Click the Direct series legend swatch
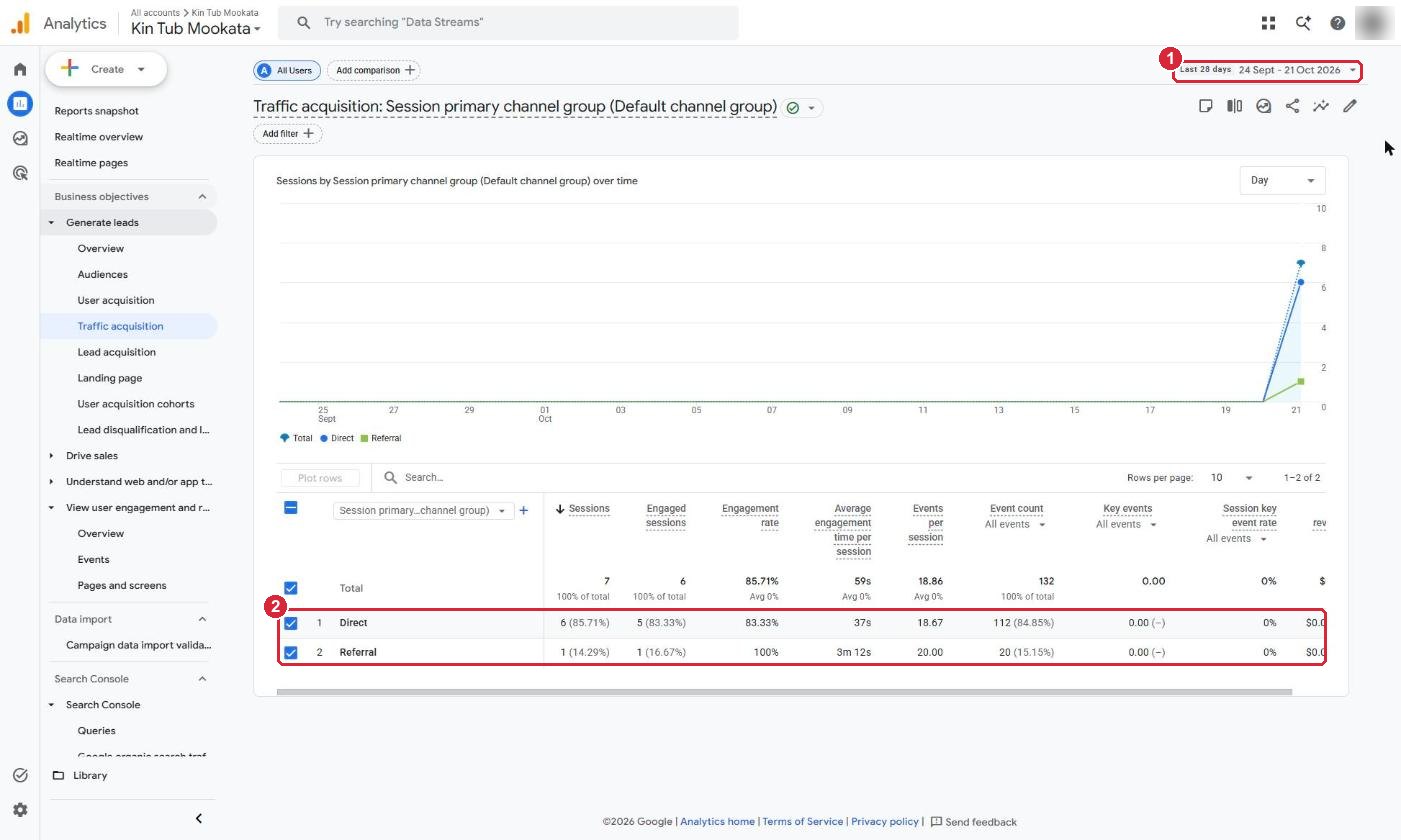Viewport: 1401px width, 840px height. pyautogui.click(x=324, y=438)
